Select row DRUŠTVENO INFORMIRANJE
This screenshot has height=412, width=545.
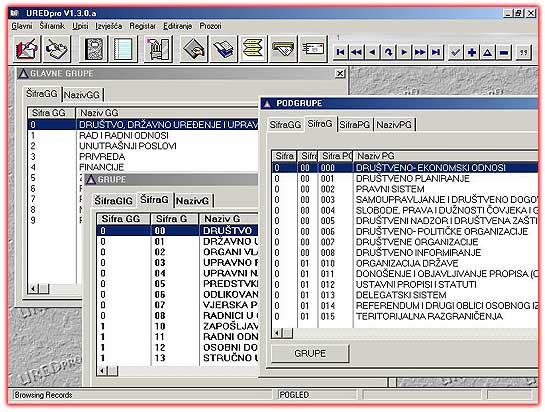point(405,253)
